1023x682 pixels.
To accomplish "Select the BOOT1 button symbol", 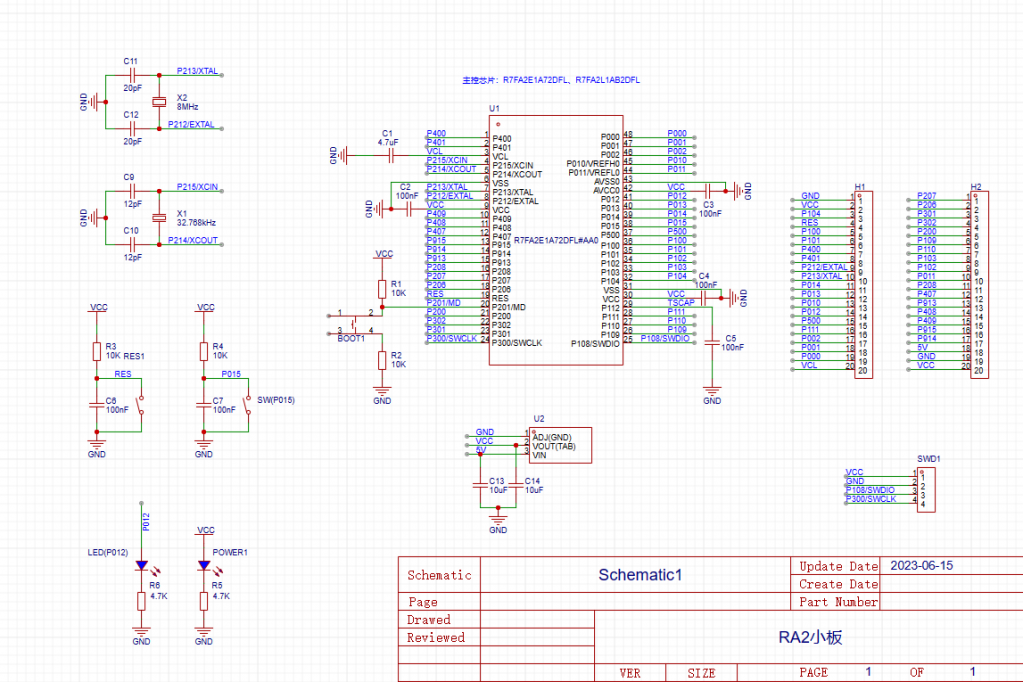I will coord(355,324).
